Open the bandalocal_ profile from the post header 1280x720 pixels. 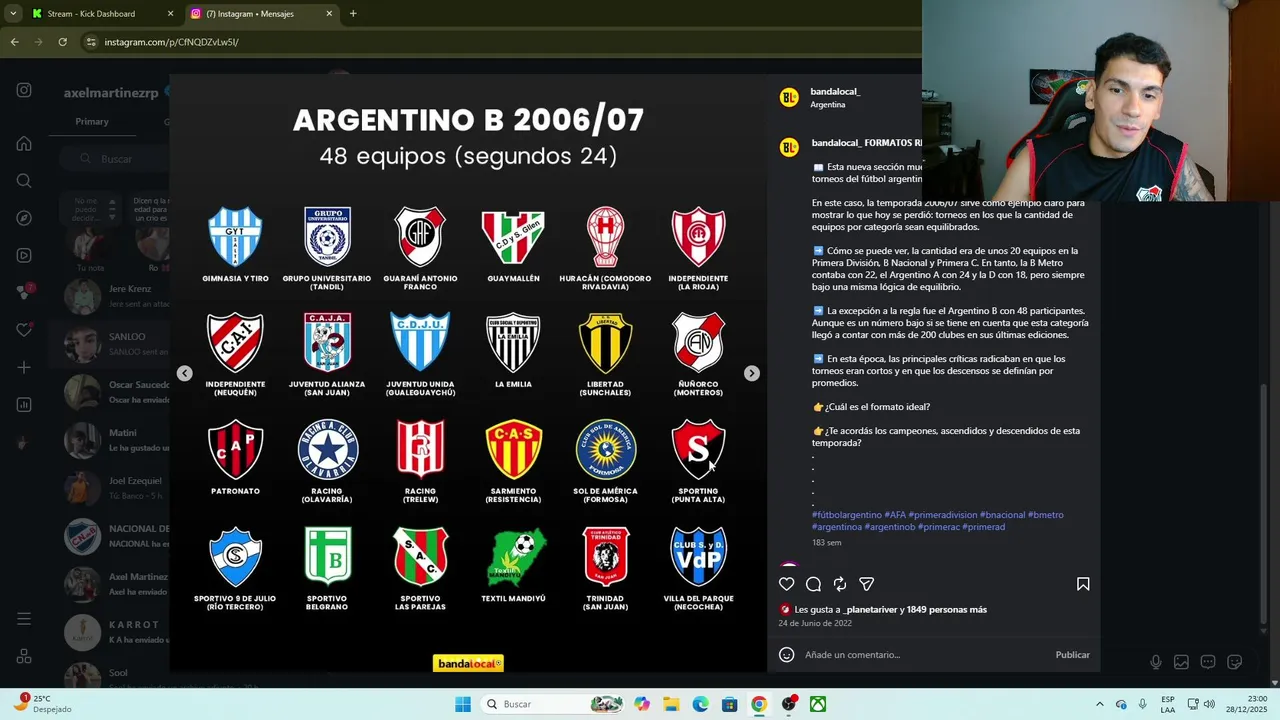coord(835,92)
